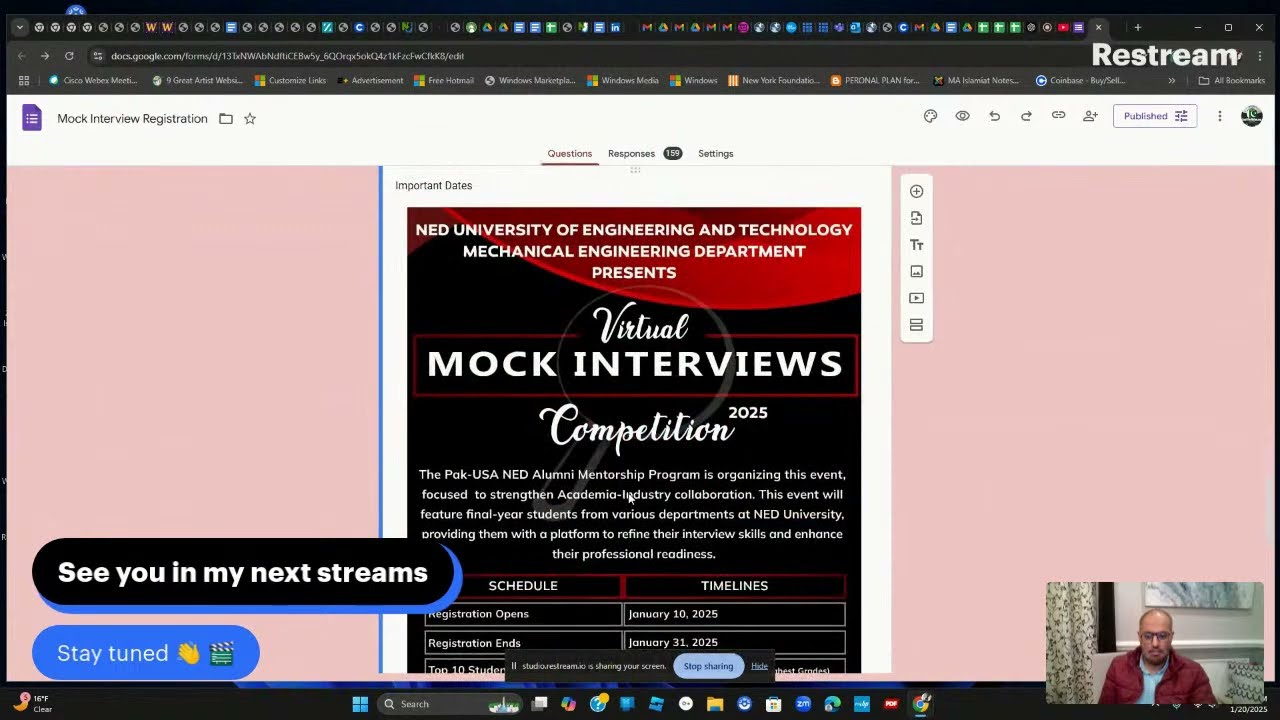Open the Chrome apps grid shortcut
The width and height of the screenshot is (1280, 720).
click(x=24, y=80)
